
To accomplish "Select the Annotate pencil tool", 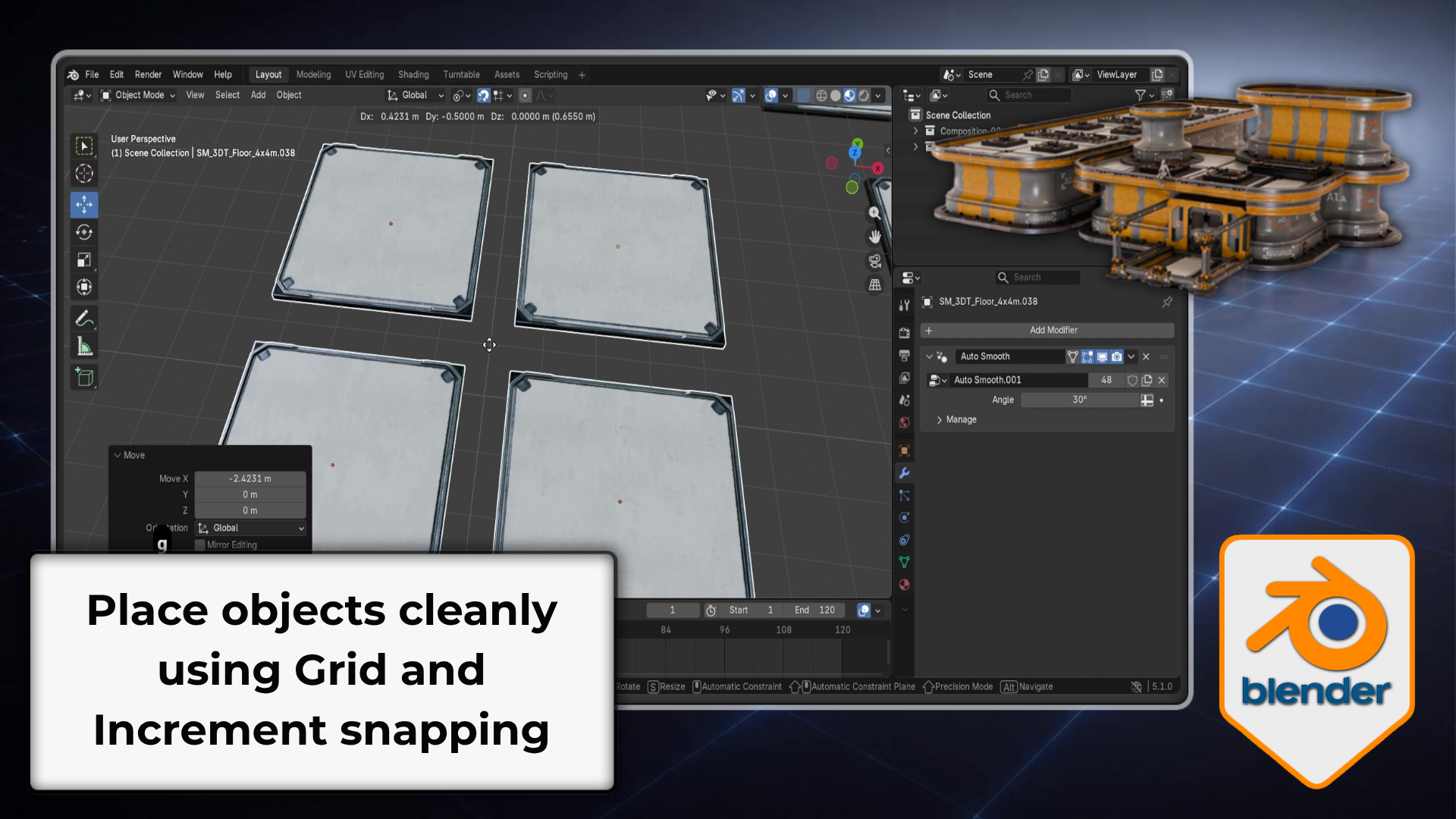I will coord(84,319).
